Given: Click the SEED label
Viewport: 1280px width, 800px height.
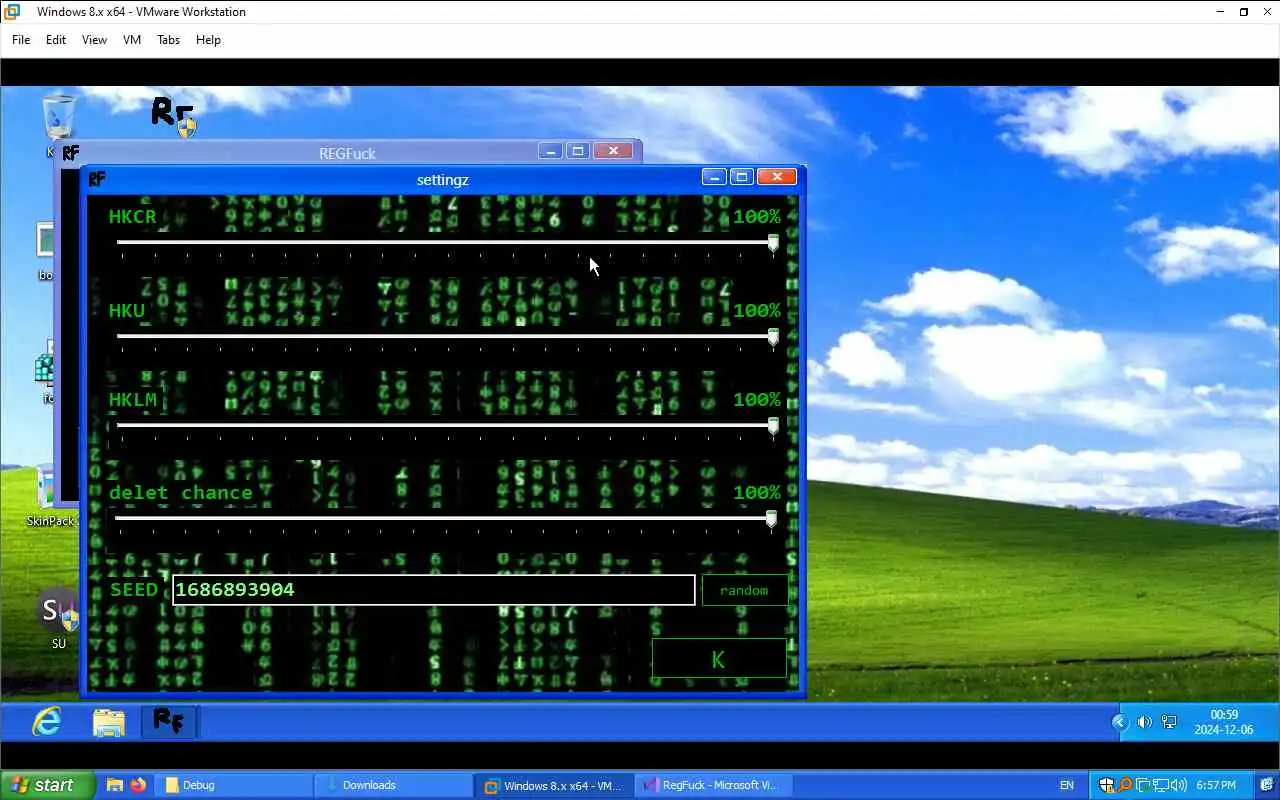Looking at the screenshot, I should coord(134,590).
